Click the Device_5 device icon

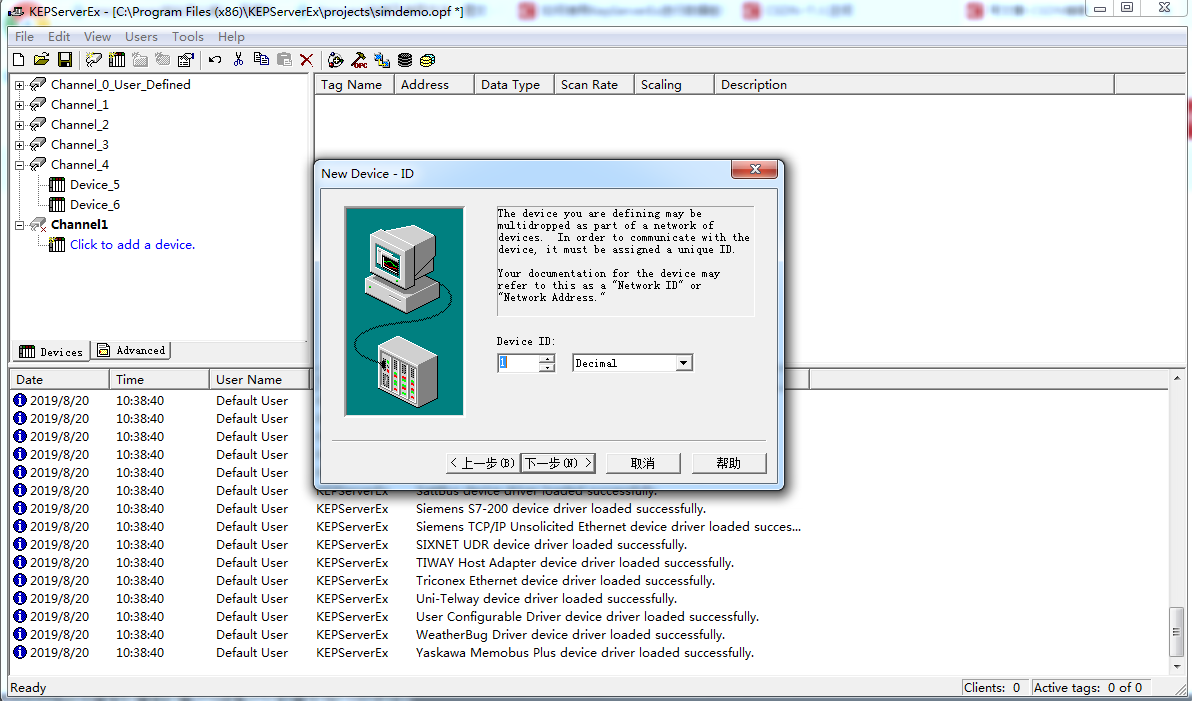pos(56,184)
